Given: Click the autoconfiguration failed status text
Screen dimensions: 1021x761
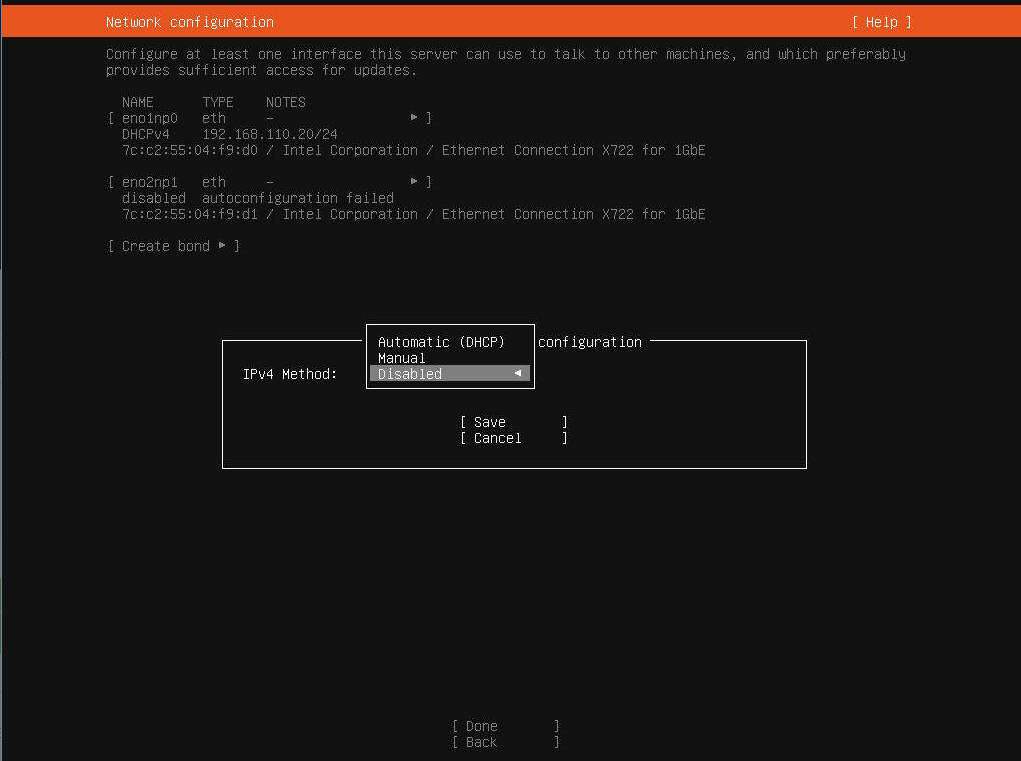Looking at the screenshot, I should 298,198.
